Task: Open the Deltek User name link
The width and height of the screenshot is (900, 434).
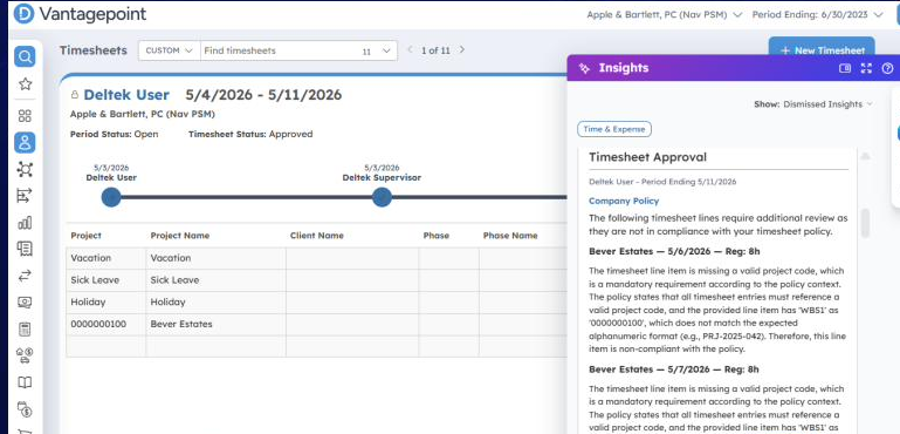Action: click(x=126, y=95)
